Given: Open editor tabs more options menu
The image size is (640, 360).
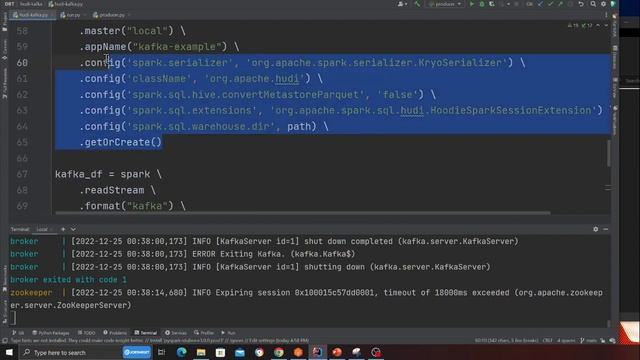Looking at the screenshot, I should pos(606,15).
